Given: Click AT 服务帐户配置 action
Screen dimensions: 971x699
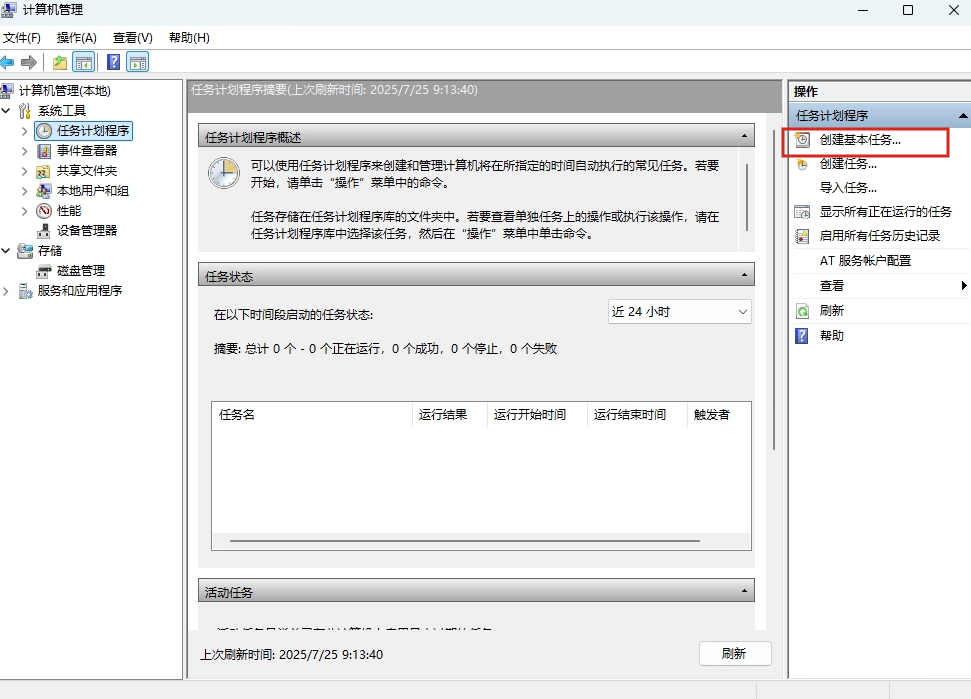Looking at the screenshot, I should coord(865,261).
